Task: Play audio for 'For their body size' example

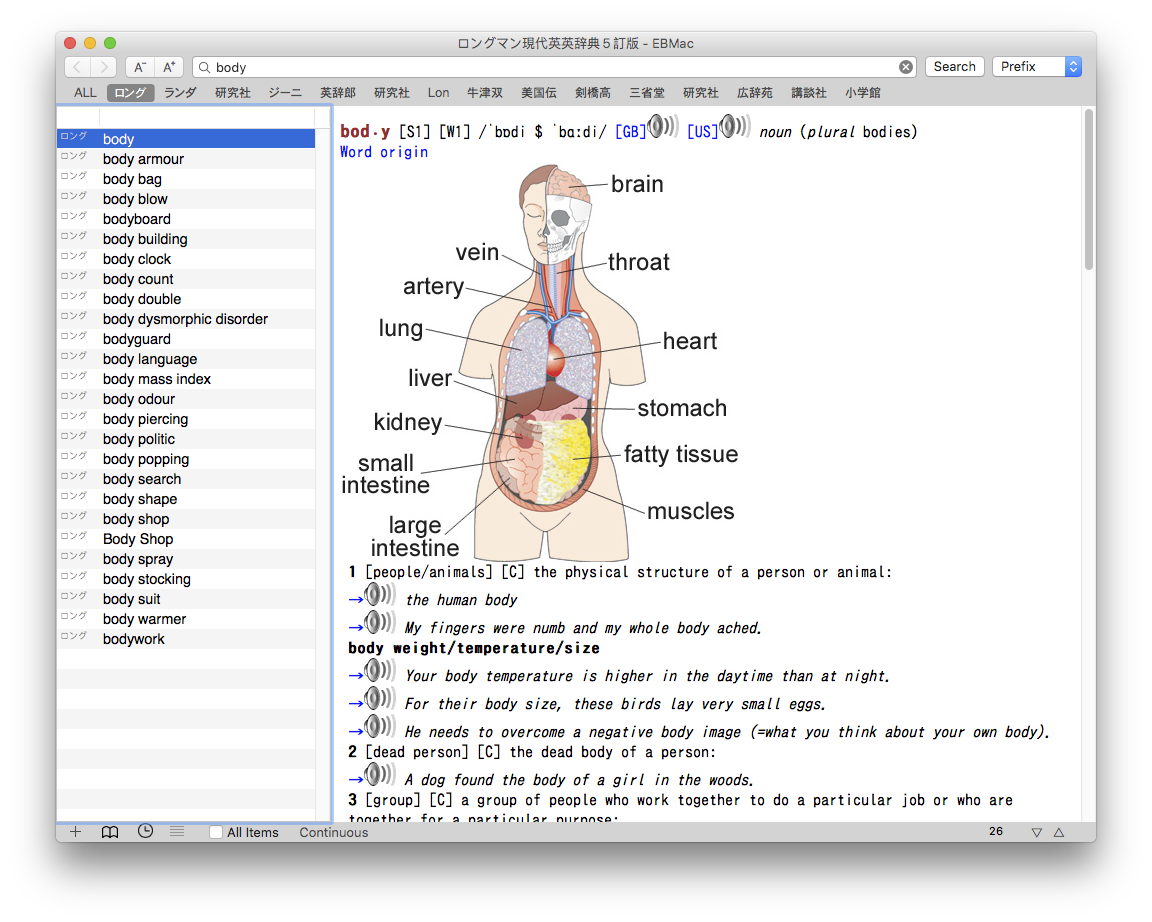Action: click(x=381, y=699)
